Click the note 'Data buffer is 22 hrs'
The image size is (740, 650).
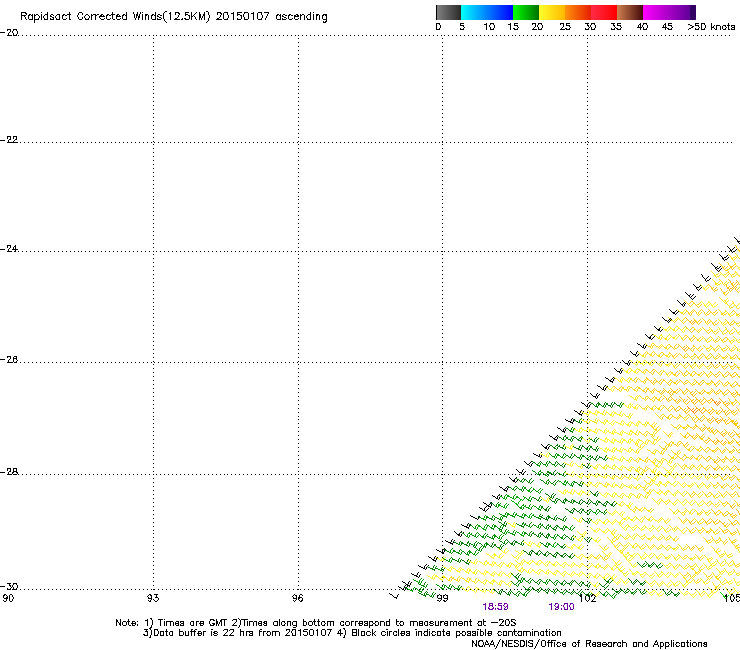[x=198, y=633]
